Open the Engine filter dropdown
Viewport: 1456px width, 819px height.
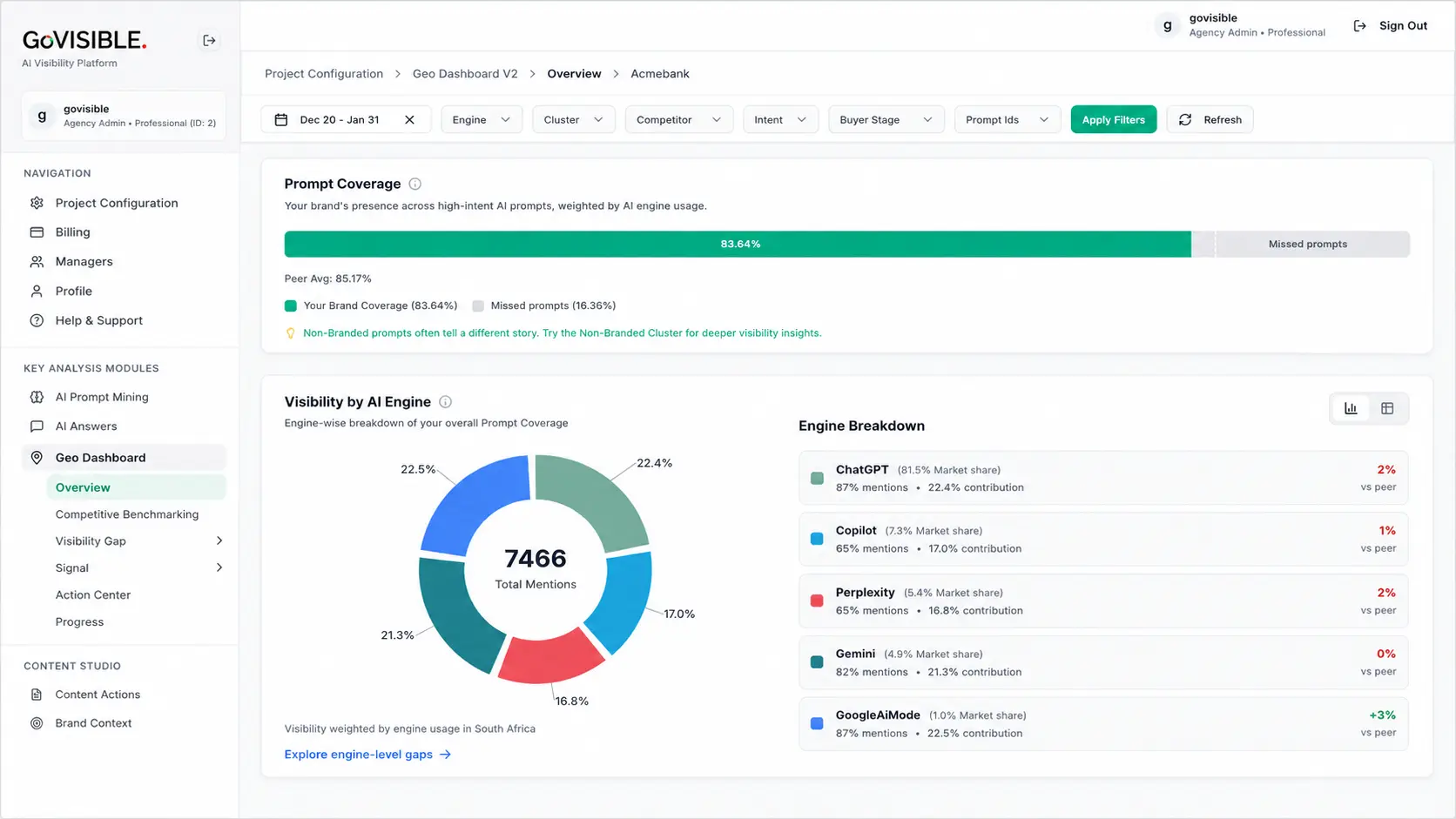click(482, 120)
